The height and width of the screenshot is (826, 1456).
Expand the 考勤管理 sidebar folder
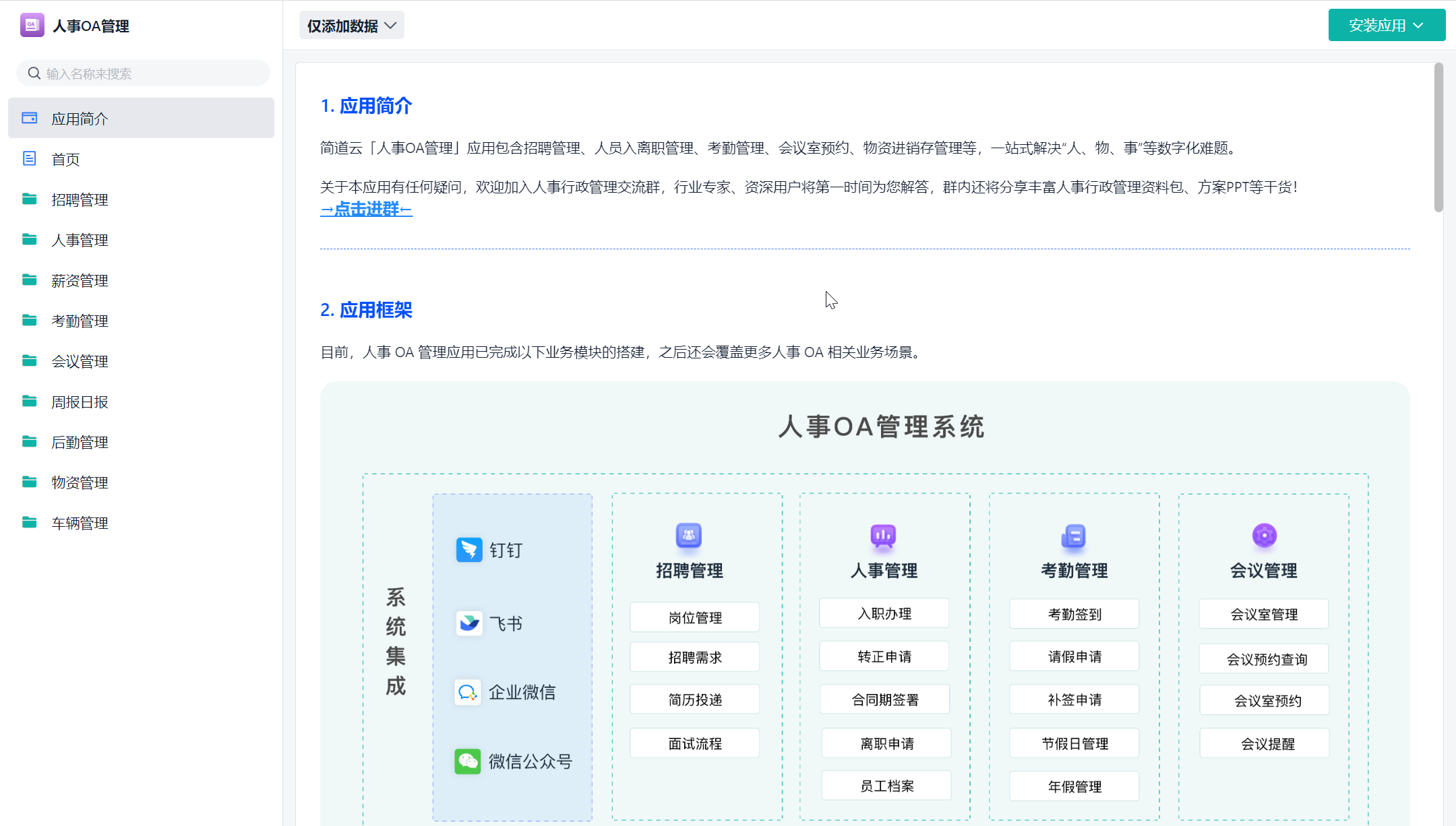click(x=80, y=321)
